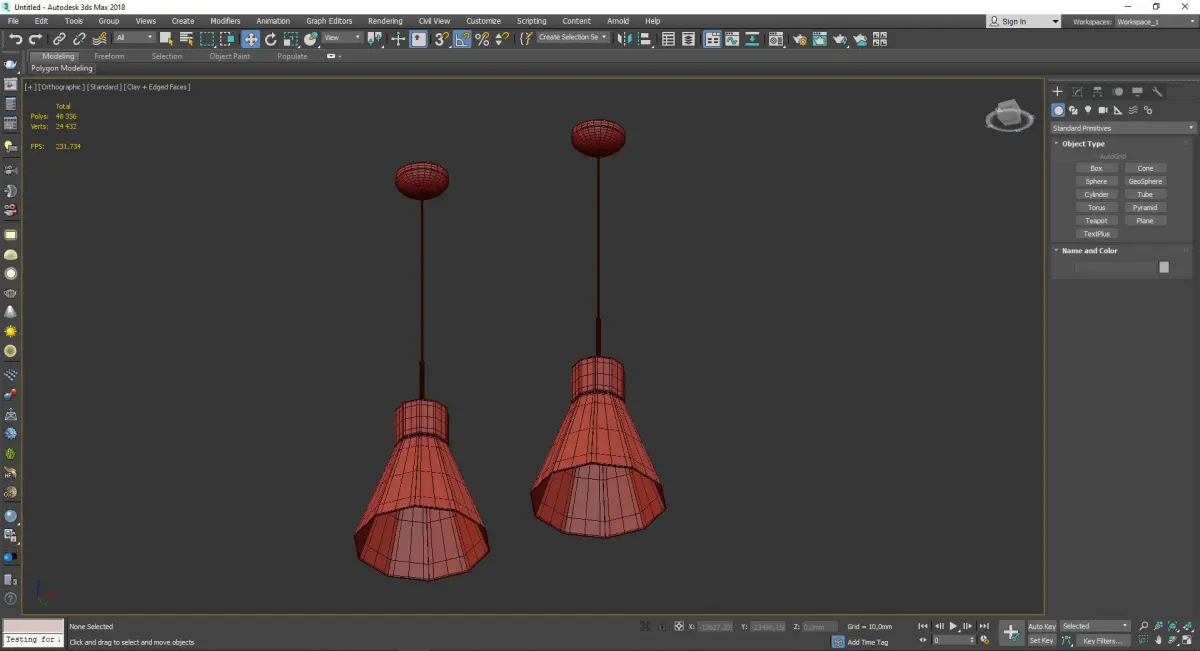Image resolution: width=1200 pixels, height=651 pixels.
Task: Open the Sign In dropdown arrow
Action: (x=1054, y=21)
